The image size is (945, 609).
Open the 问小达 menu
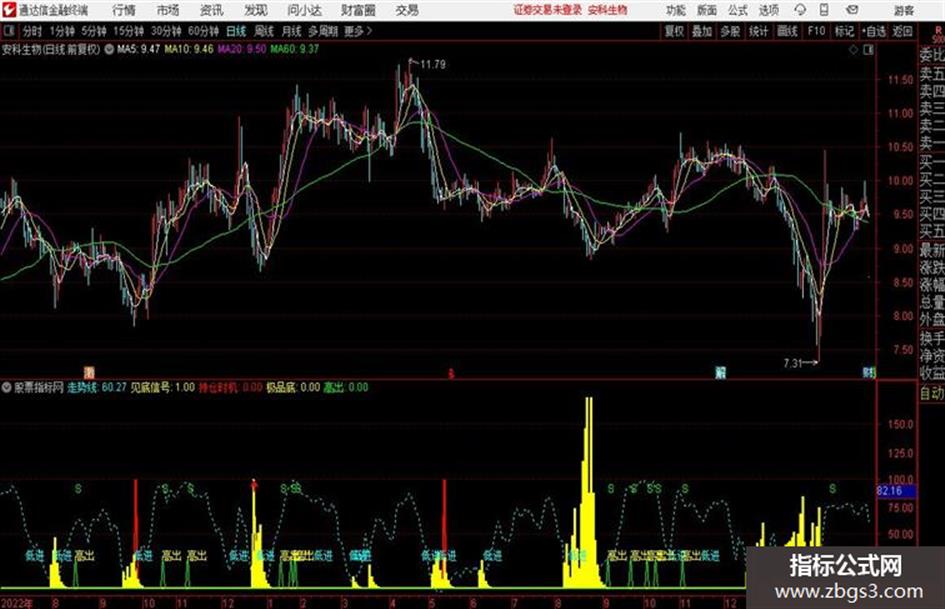(x=304, y=10)
